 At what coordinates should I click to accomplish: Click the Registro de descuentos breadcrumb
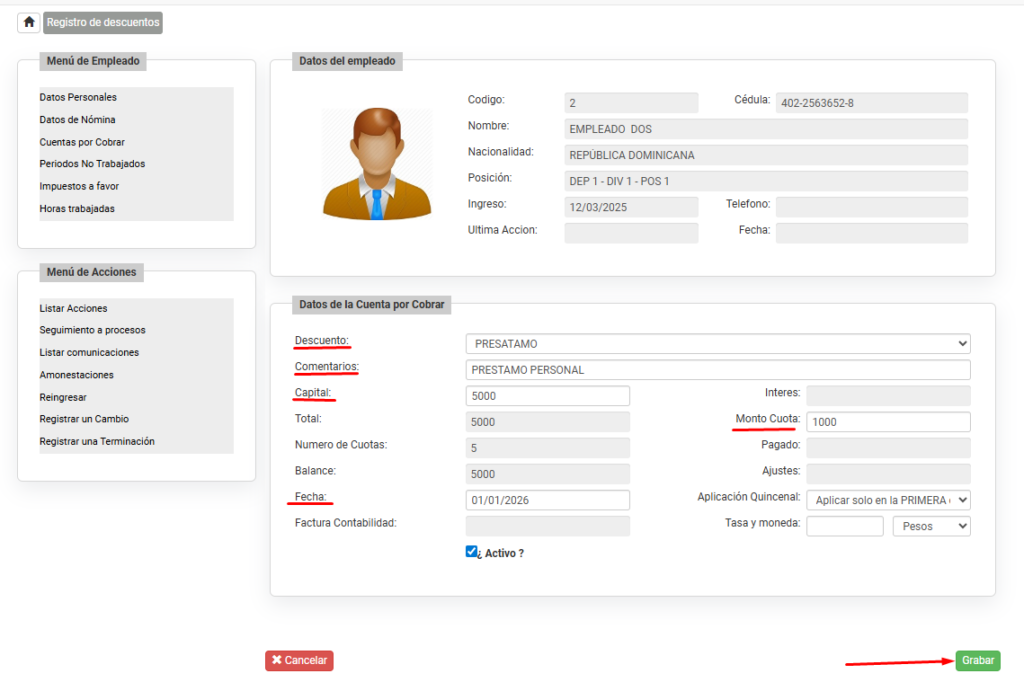[103, 22]
